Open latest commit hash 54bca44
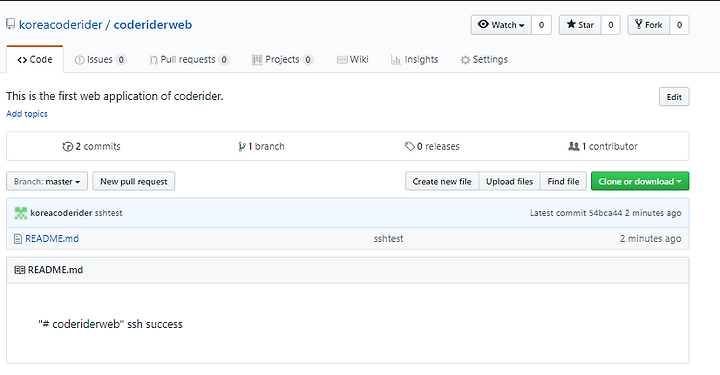Viewport: 720px width, 375px height. (x=605, y=213)
